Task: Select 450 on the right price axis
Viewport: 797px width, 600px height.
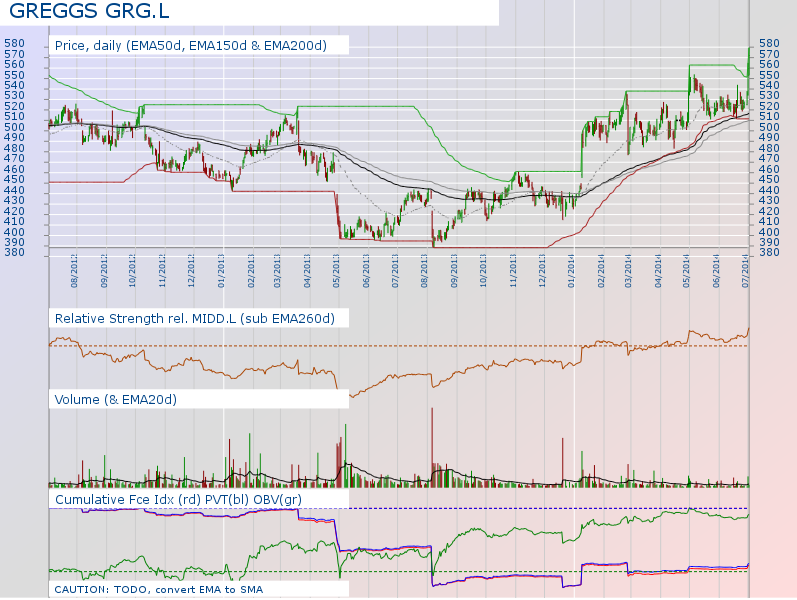Action: coord(769,179)
